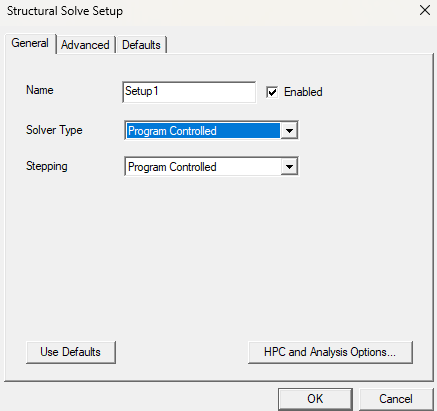Cancel the solve setup dialog

pos(396,399)
